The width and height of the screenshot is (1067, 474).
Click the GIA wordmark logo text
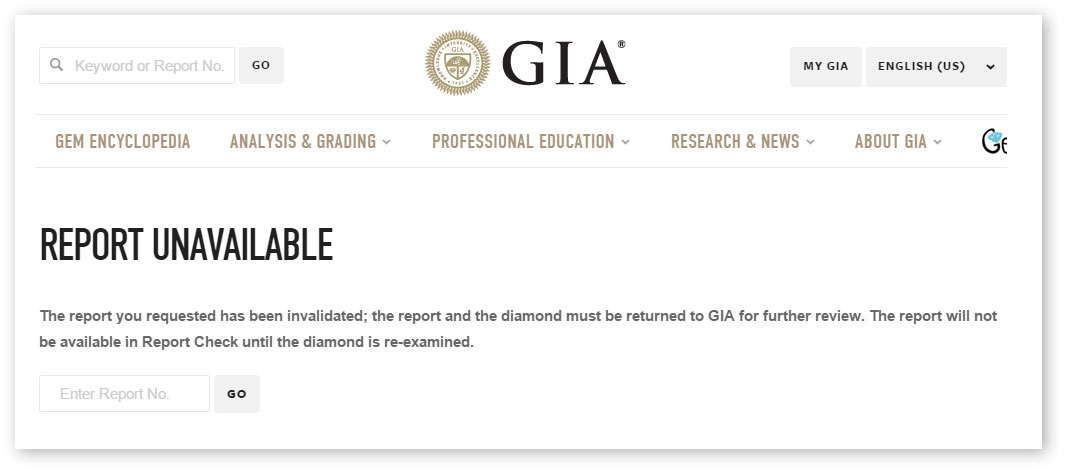pos(563,63)
